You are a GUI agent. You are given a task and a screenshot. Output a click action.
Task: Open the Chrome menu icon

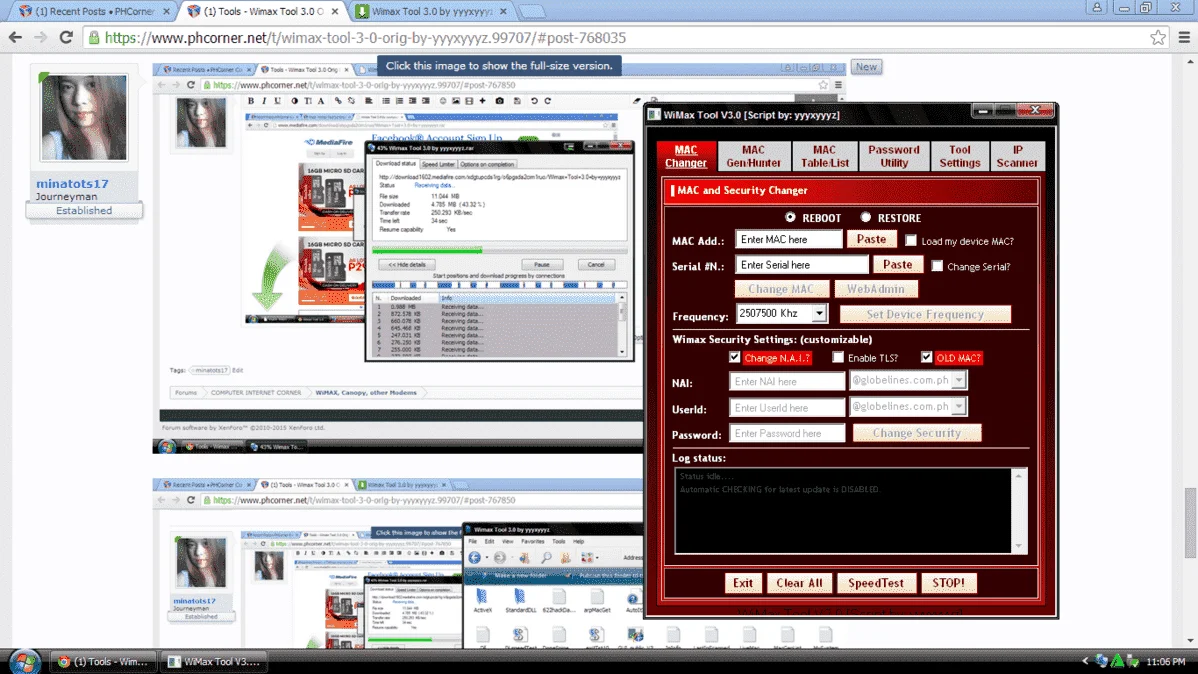1184,37
